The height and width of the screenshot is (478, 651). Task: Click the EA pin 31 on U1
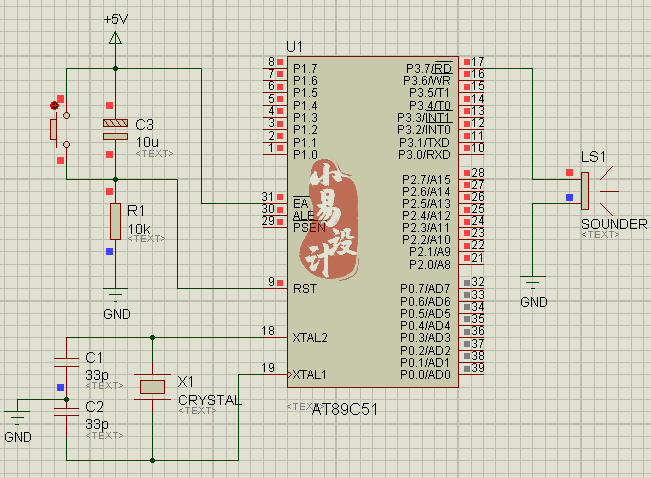pyautogui.click(x=275, y=203)
